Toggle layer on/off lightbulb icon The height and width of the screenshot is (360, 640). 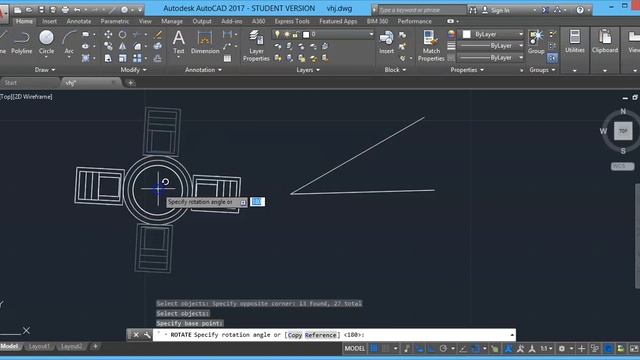tap(277, 34)
